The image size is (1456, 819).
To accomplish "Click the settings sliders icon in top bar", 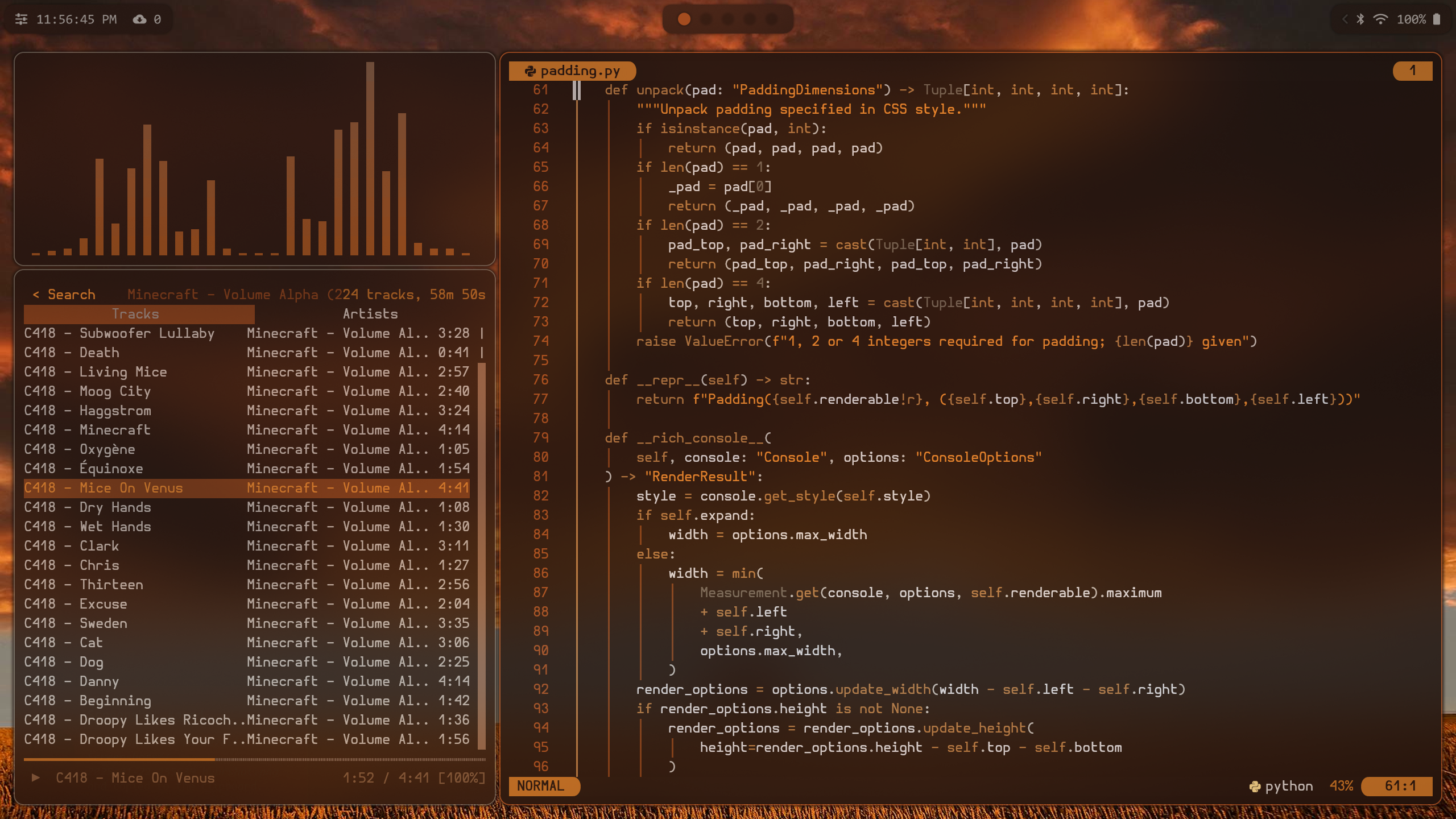I will [x=21, y=19].
